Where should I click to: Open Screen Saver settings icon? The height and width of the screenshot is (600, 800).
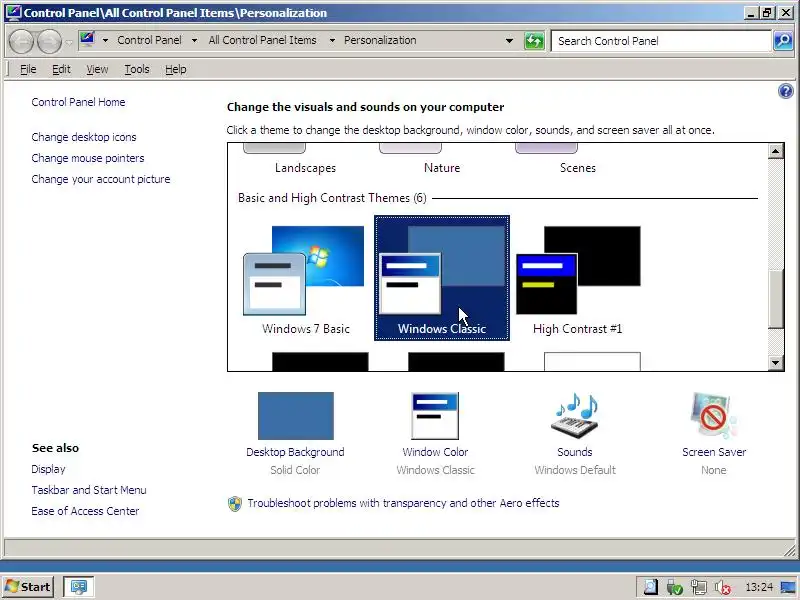(x=714, y=416)
